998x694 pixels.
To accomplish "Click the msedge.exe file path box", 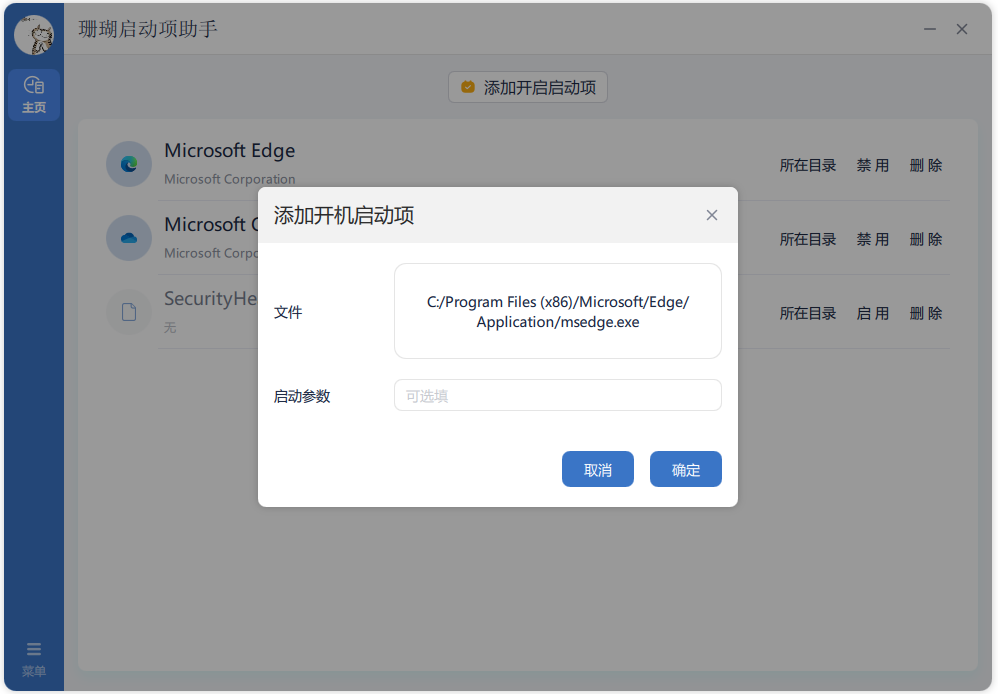I will click(x=558, y=311).
